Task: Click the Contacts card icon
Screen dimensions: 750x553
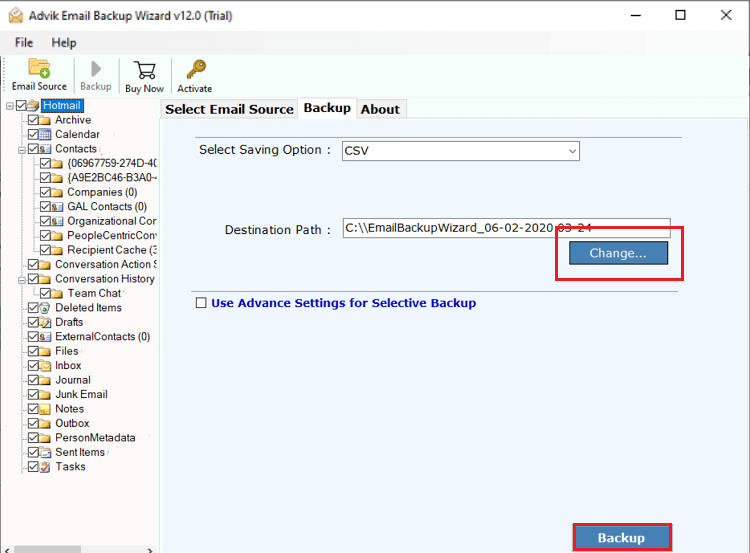Action: coord(45,149)
